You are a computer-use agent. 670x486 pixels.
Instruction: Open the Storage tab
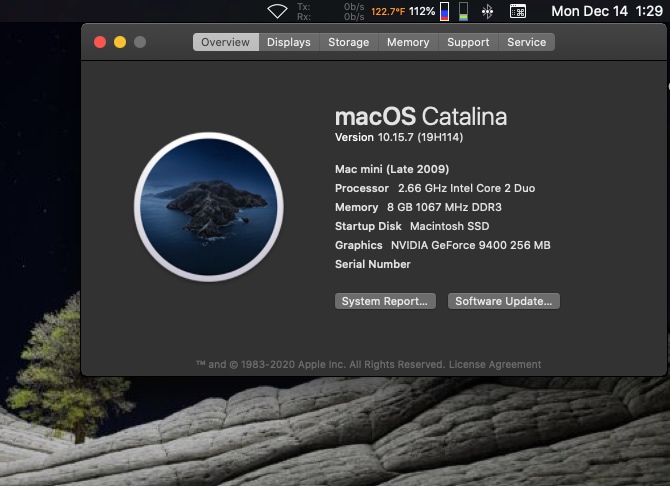349,42
